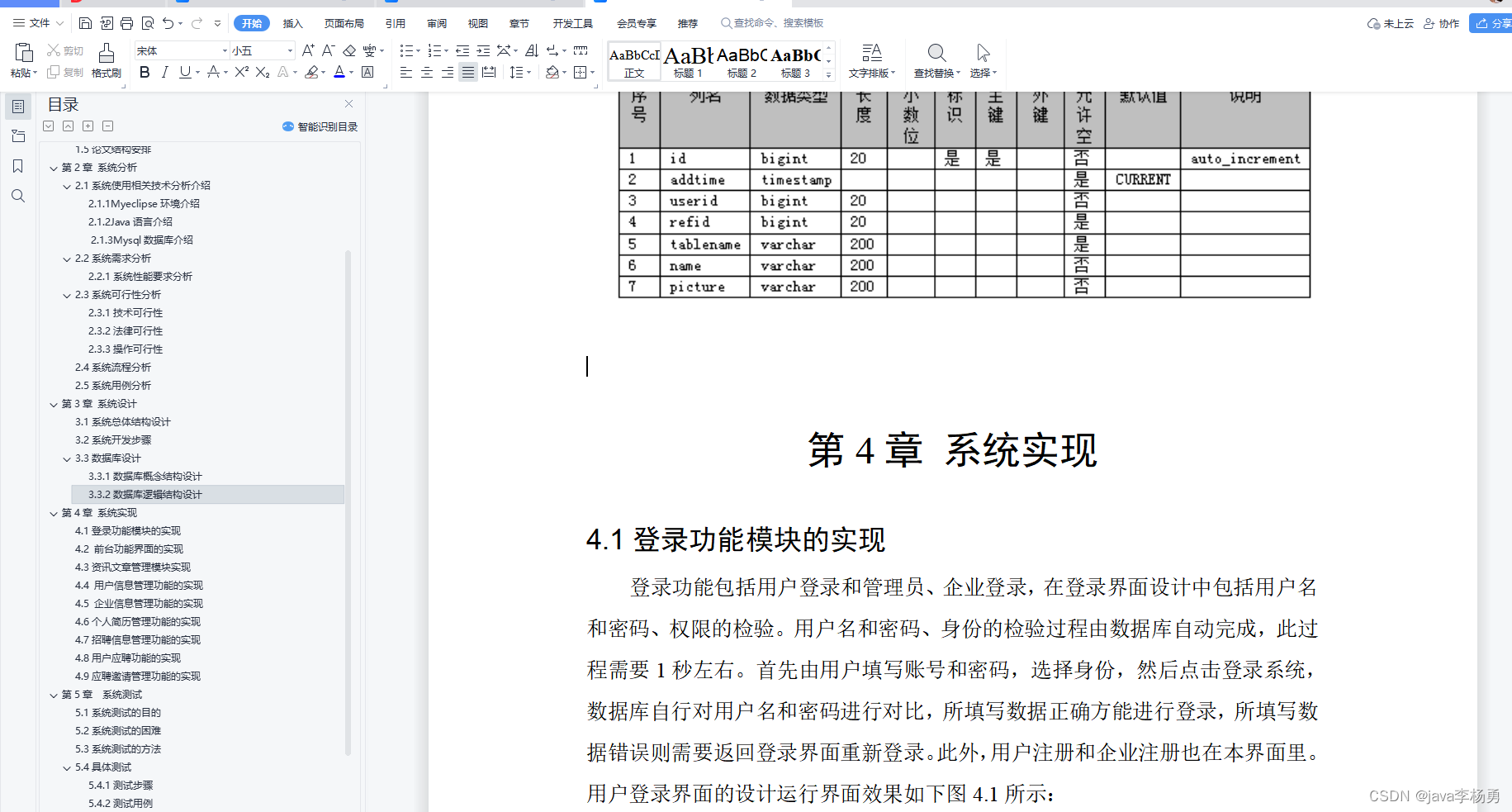The width and height of the screenshot is (1512, 812).
Task: Expand the styles gallery arrow
Action: [x=829, y=74]
